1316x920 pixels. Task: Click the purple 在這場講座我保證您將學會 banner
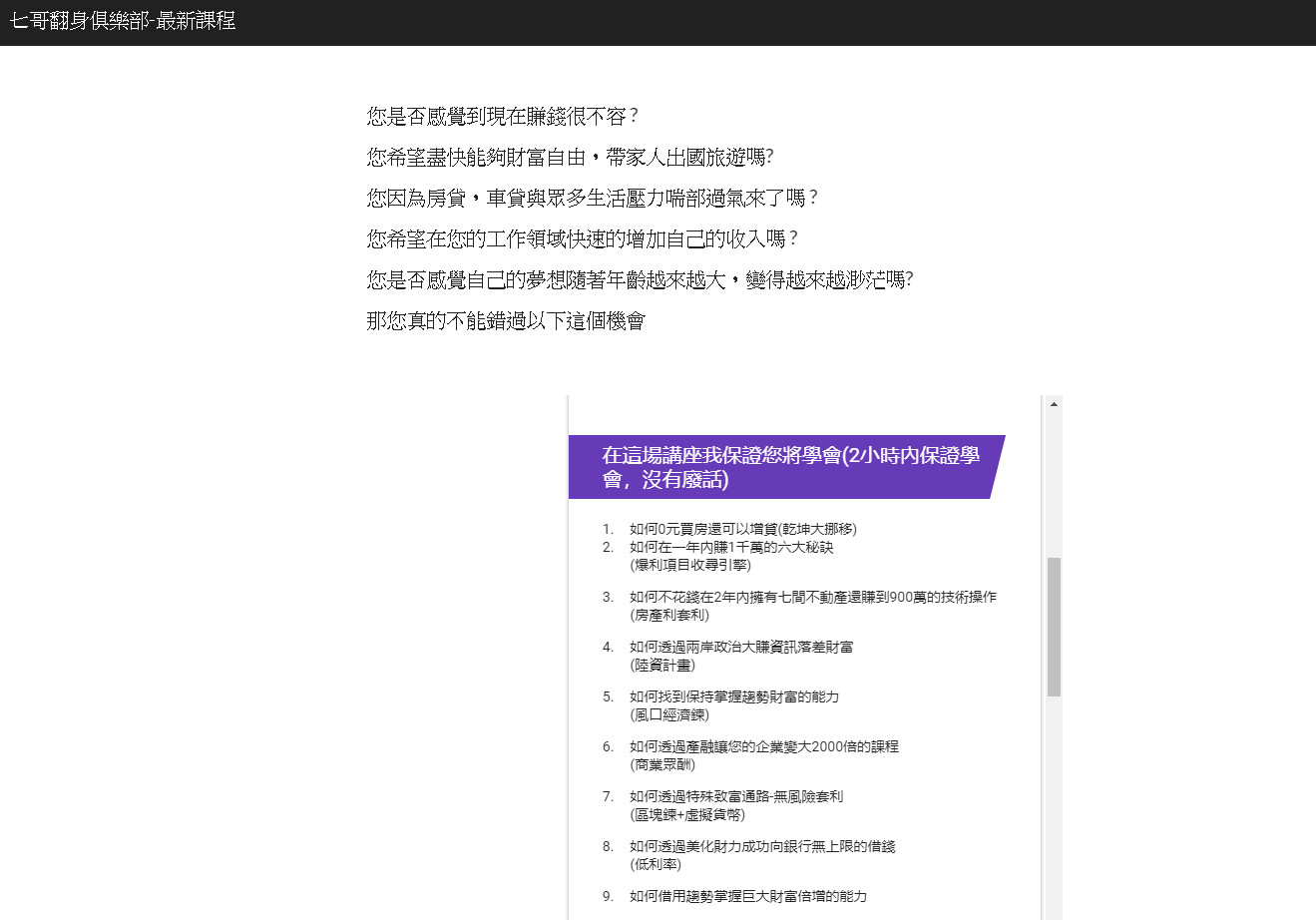784,466
